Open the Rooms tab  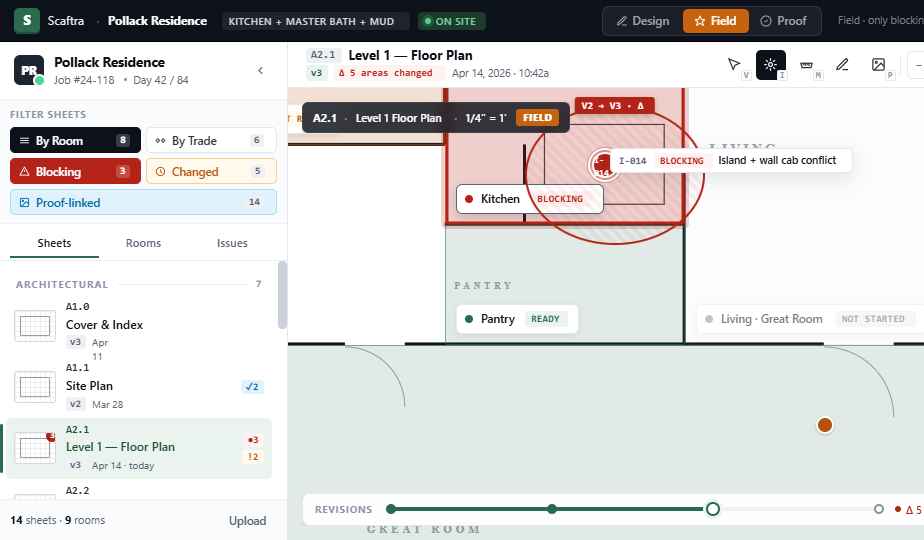point(143,243)
